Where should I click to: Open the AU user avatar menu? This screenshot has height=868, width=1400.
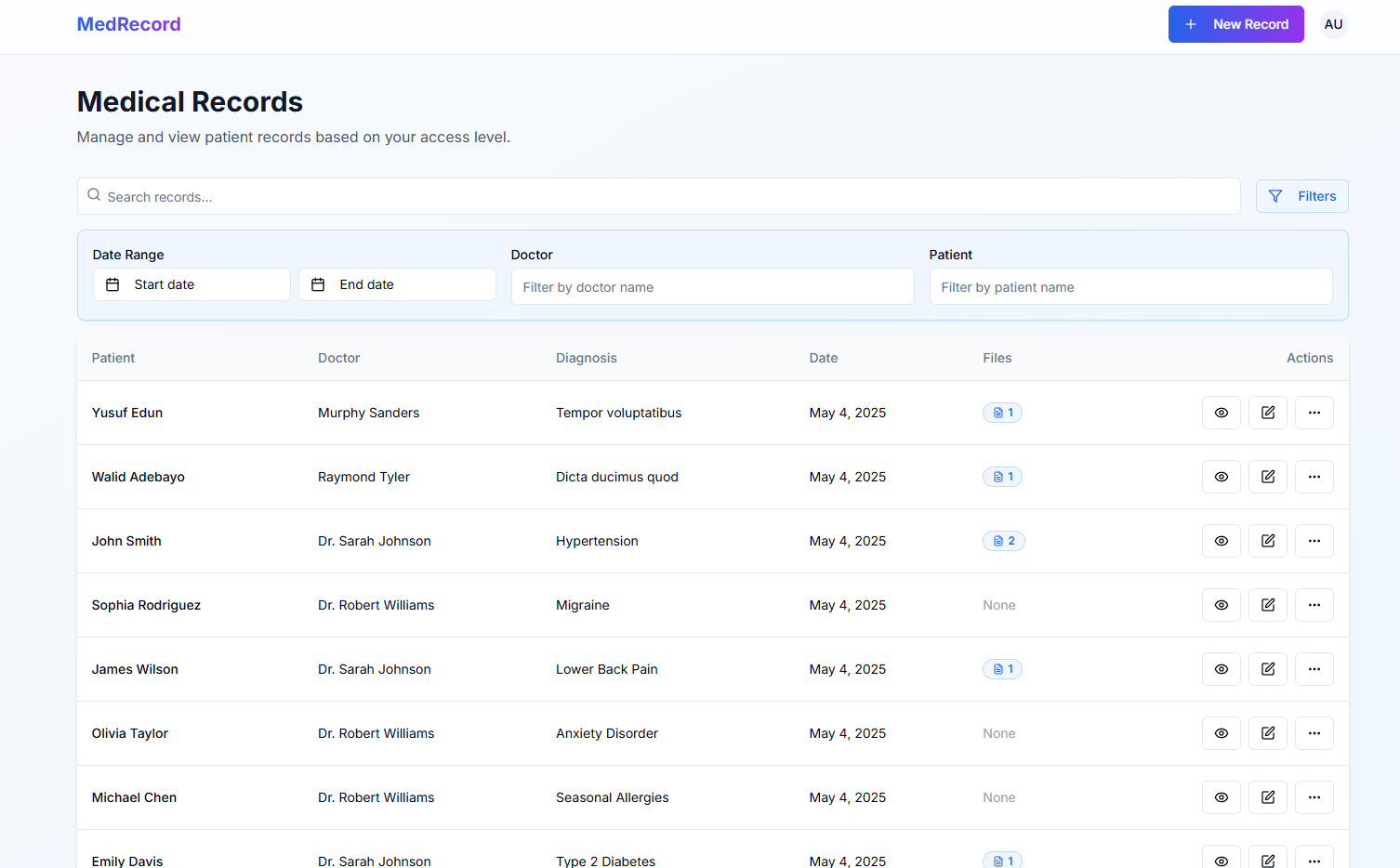1333,24
